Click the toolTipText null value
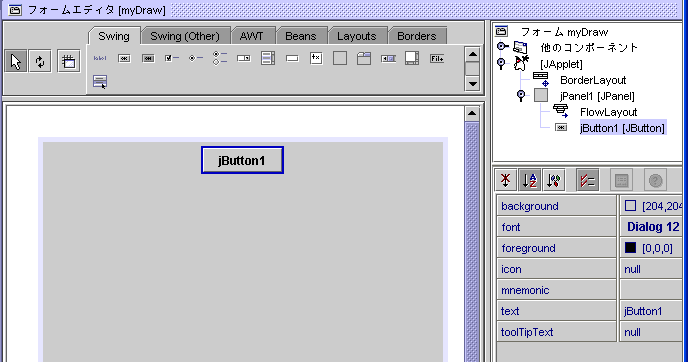Viewport: 688px width, 362px height. (x=652, y=332)
